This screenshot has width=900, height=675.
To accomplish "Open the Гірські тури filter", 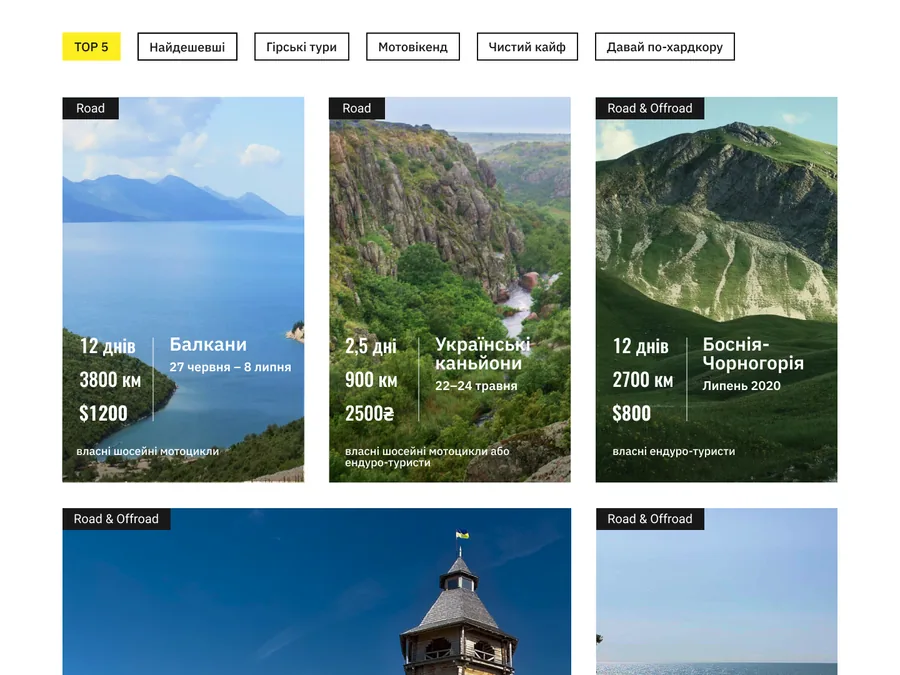I will point(301,46).
